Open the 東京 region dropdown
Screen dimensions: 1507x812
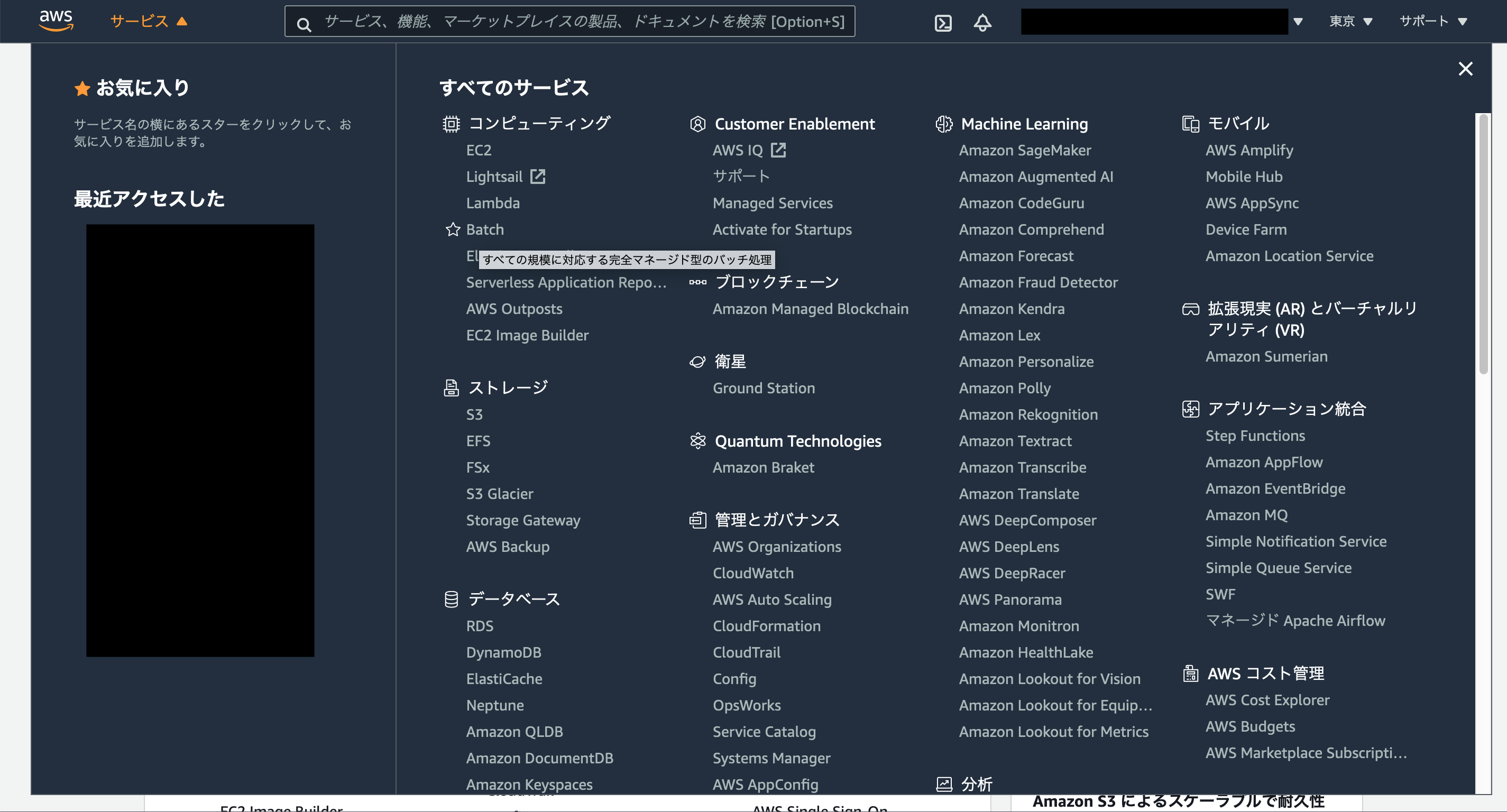pos(1351,22)
